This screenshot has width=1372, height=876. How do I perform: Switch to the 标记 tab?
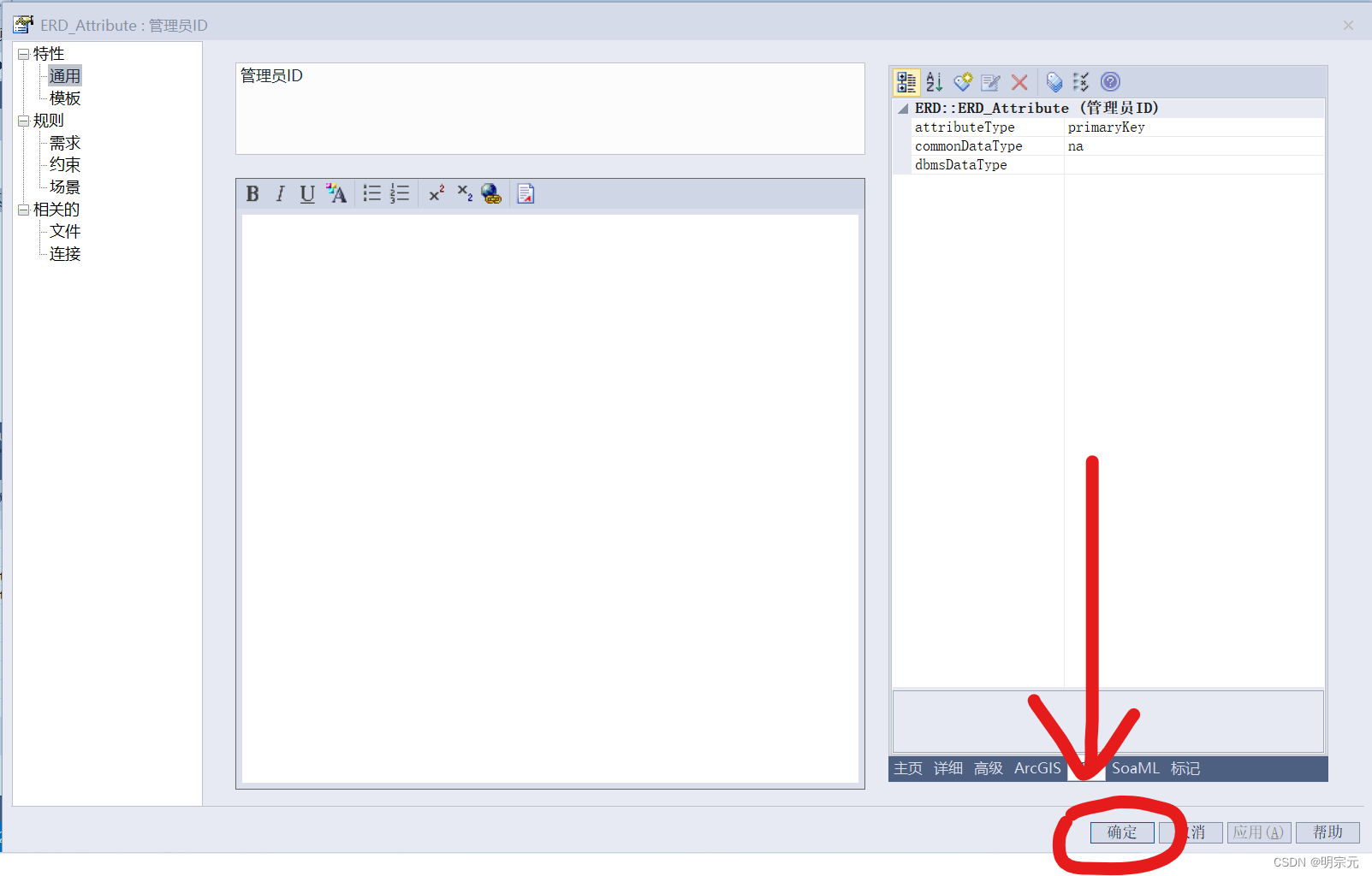pos(1185,768)
